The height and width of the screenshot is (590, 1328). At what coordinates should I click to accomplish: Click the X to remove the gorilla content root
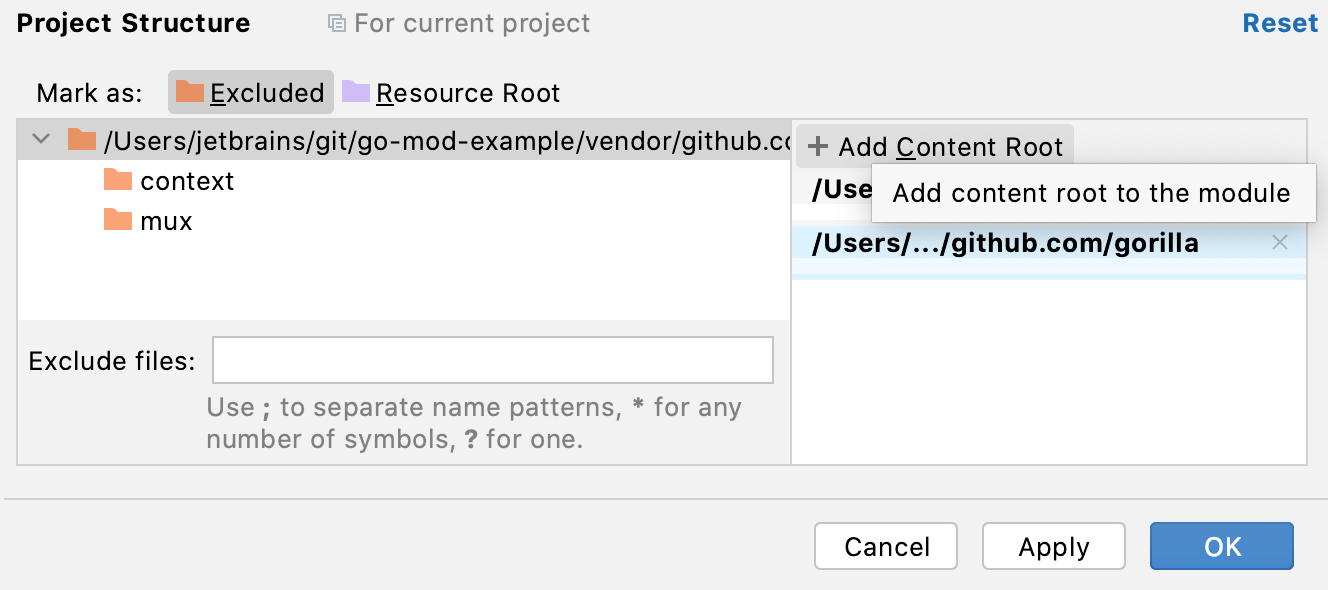1280,242
